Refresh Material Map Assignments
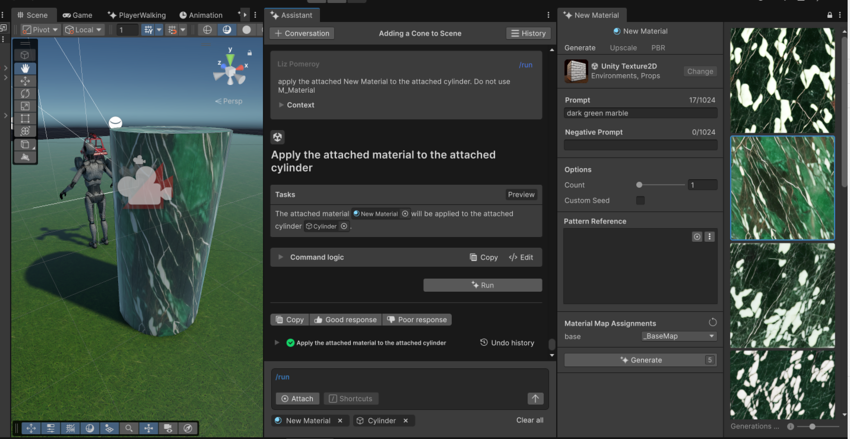The width and height of the screenshot is (850, 439). tap(712, 323)
